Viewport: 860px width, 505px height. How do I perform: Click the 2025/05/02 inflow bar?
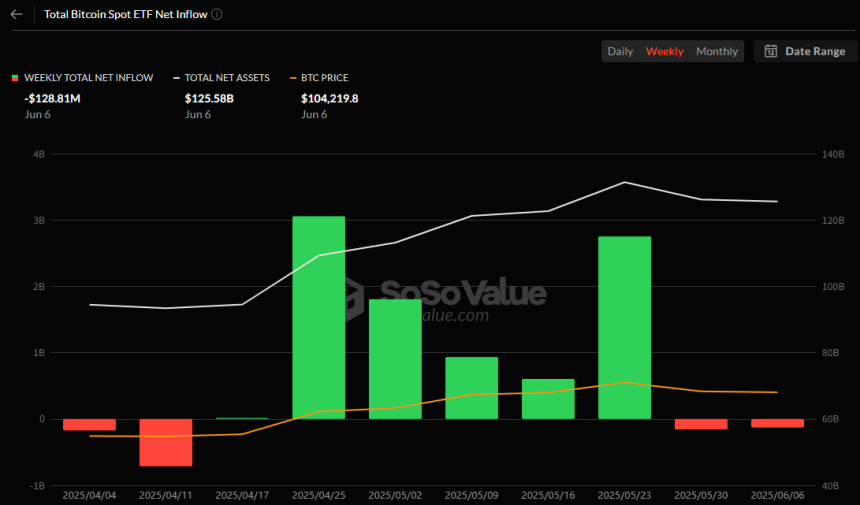[x=395, y=359]
